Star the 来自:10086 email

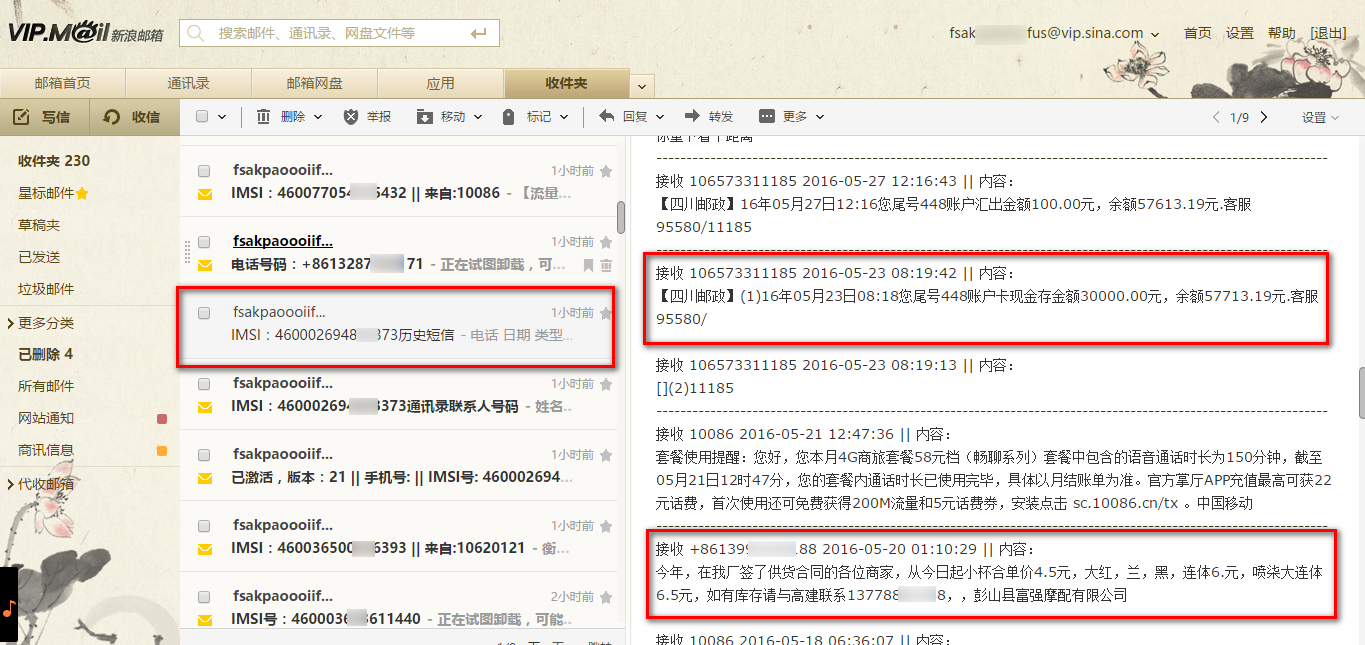click(x=605, y=171)
